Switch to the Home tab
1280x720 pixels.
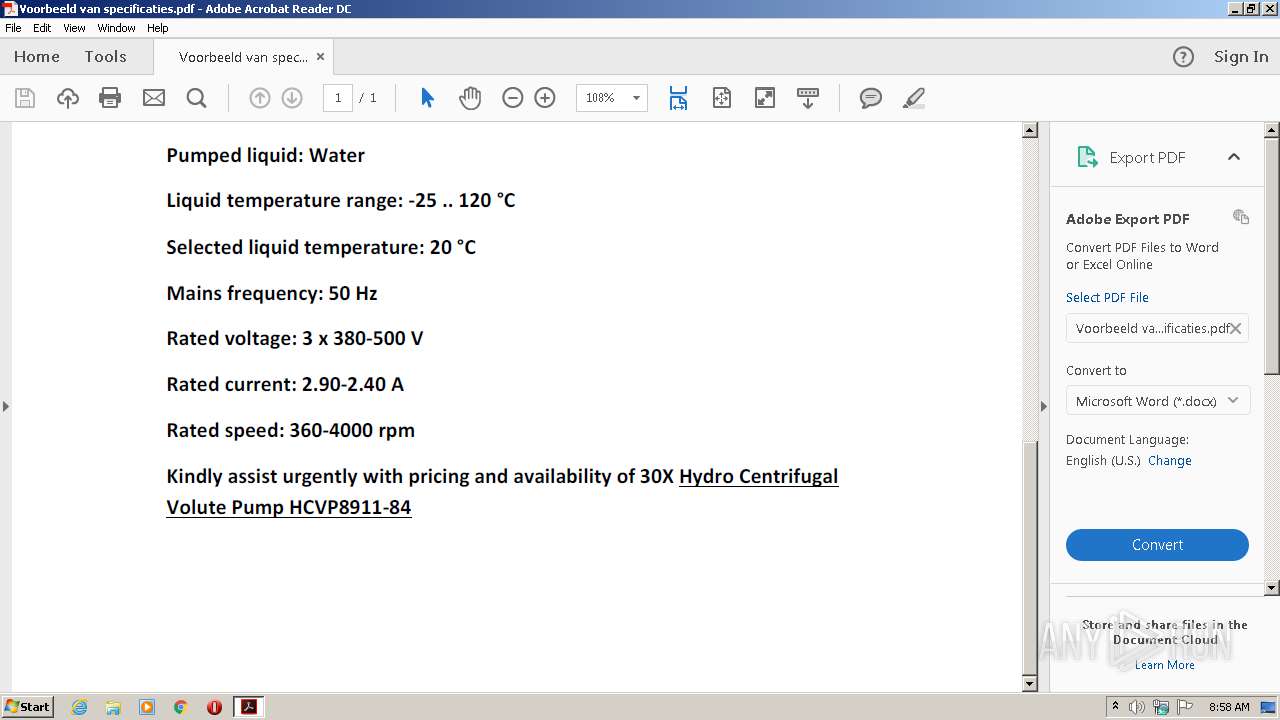[37, 57]
